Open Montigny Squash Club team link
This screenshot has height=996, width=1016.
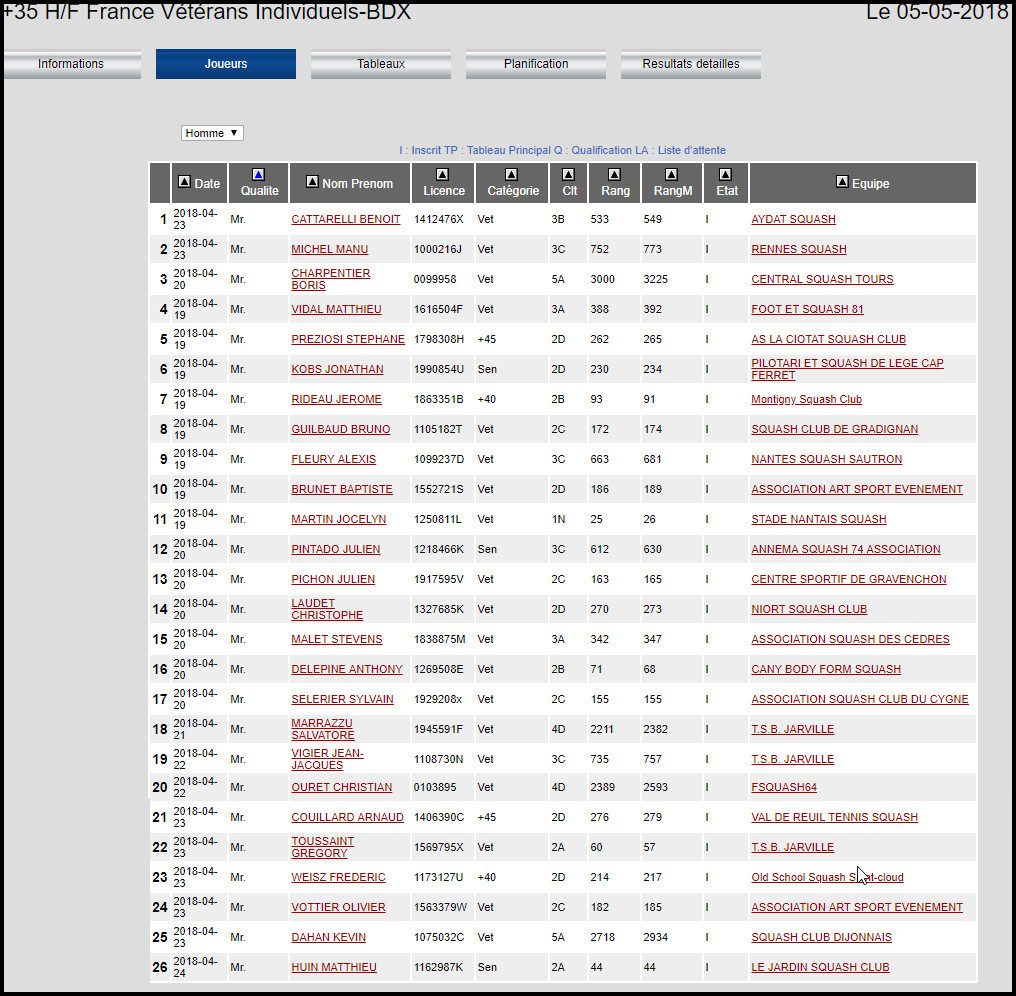807,399
